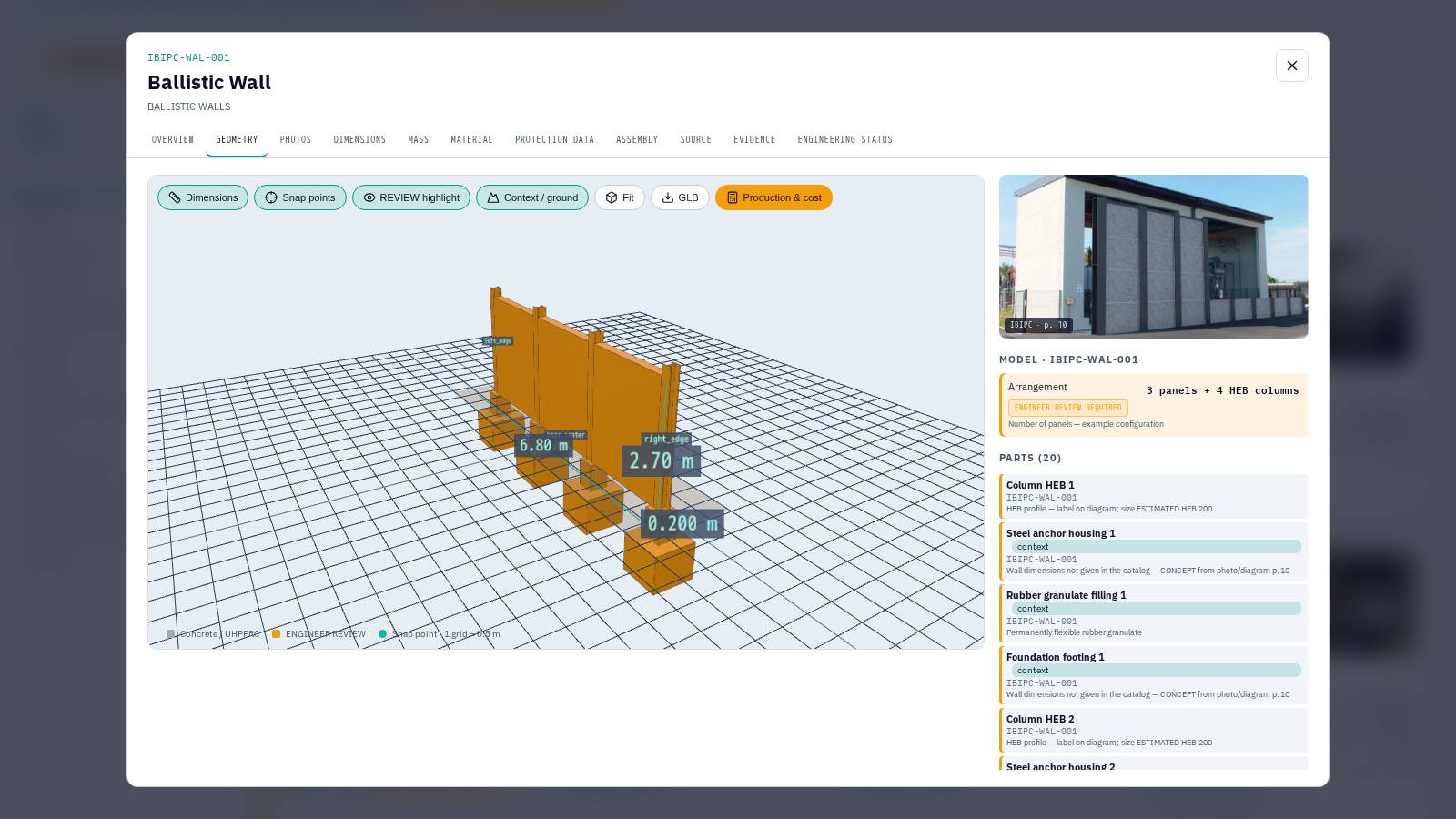The height and width of the screenshot is (819, 1456).
Task: Select the Geometry tab
Action: click(x=237, y=140)
